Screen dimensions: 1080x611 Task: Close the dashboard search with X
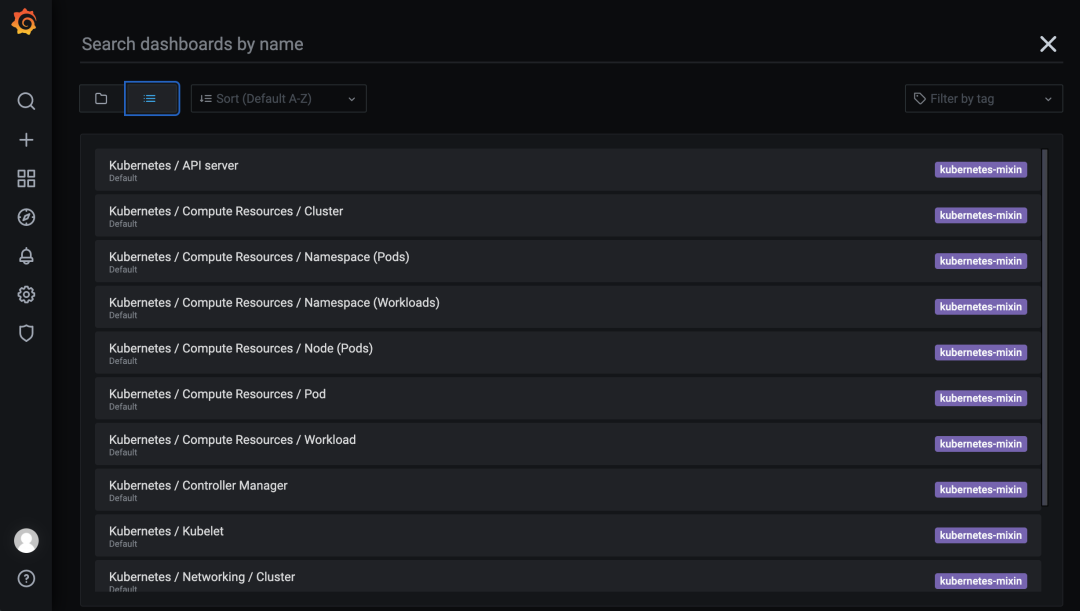(1048, 44)
